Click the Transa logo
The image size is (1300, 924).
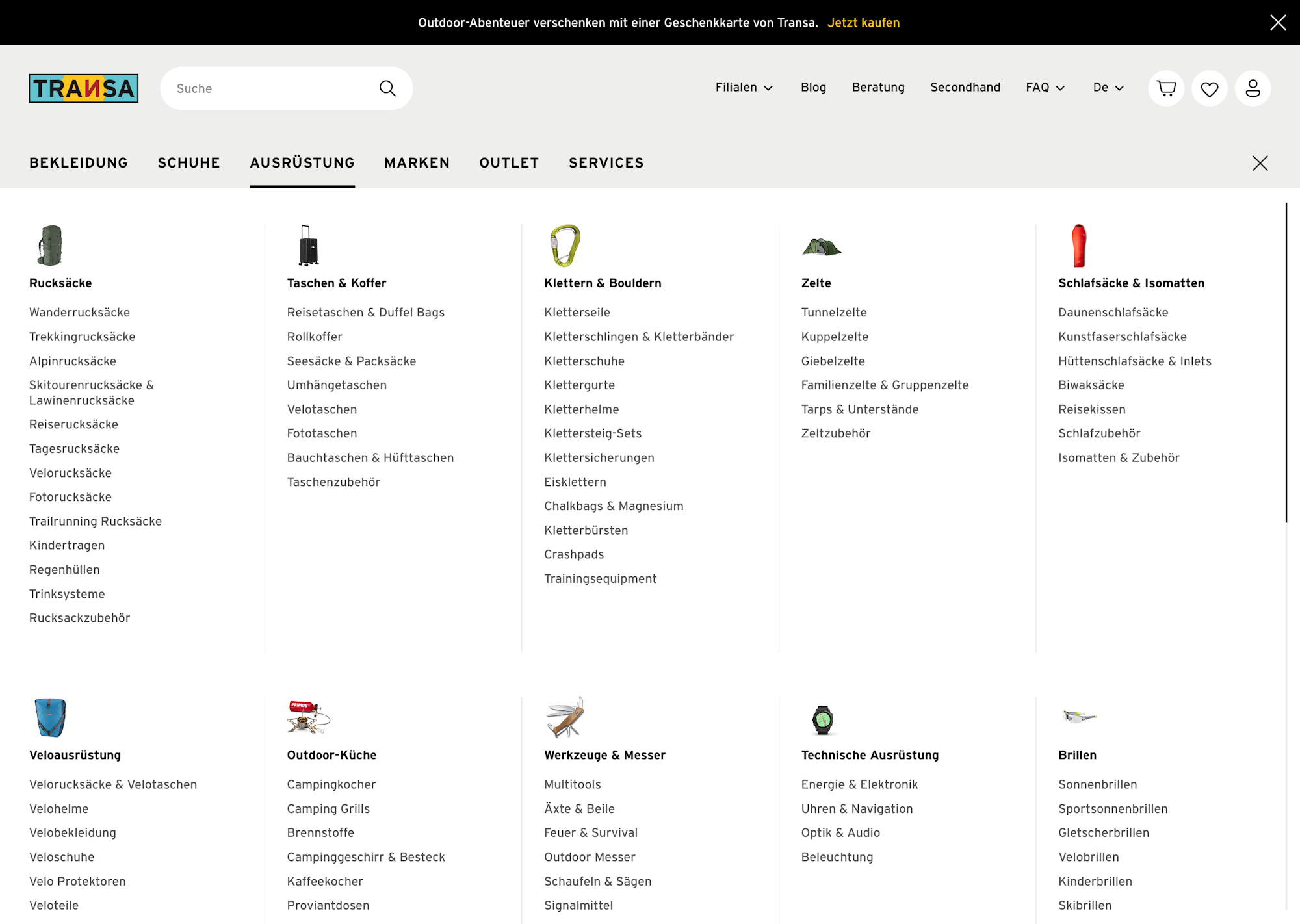tap(84, 88)
